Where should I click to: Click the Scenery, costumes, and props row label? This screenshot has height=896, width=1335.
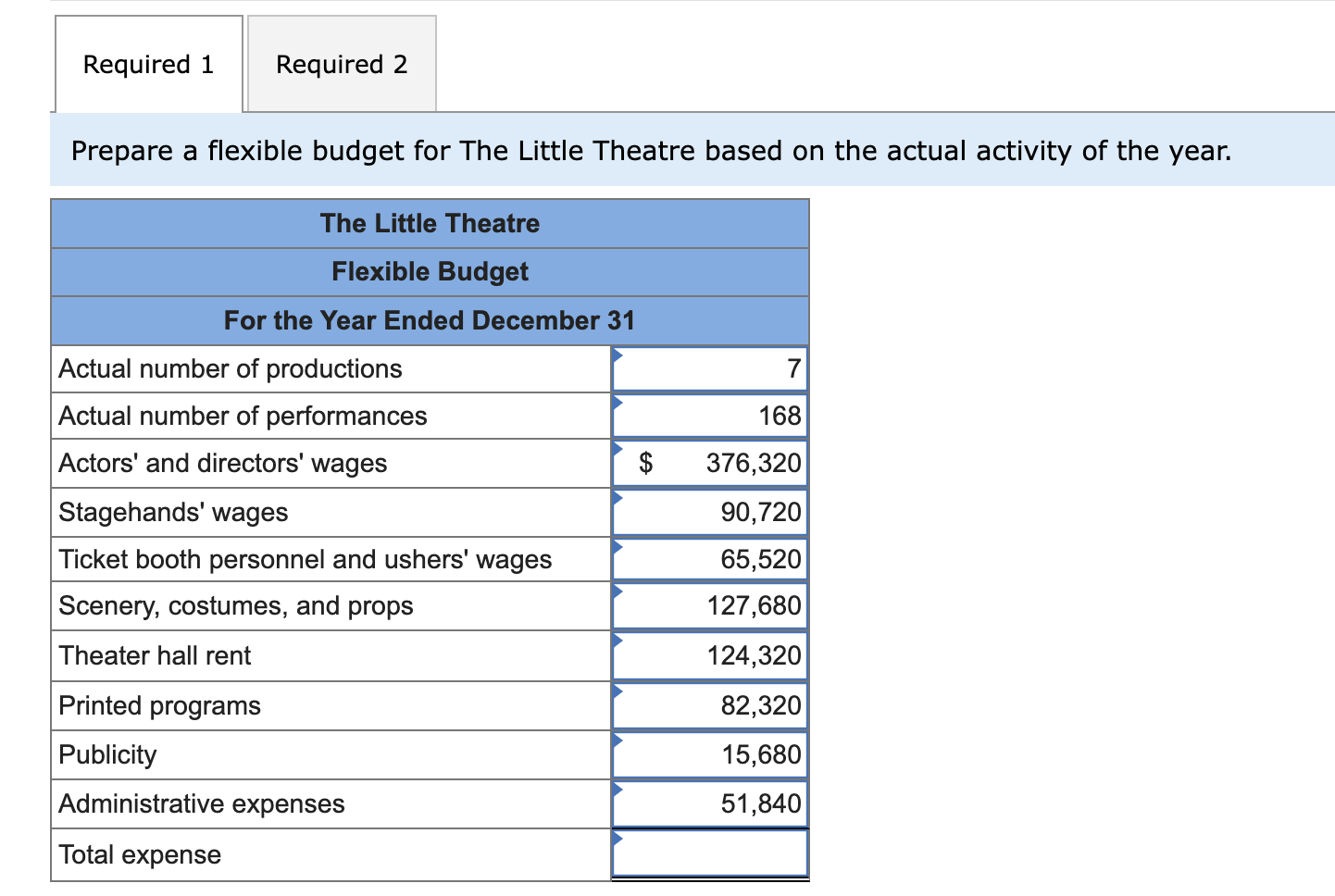click(235, 606)
